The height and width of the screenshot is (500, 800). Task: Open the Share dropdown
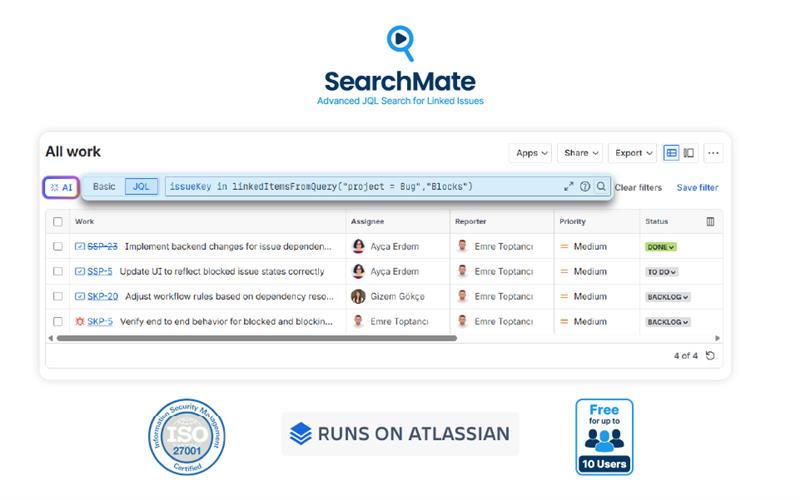(581, 153)
